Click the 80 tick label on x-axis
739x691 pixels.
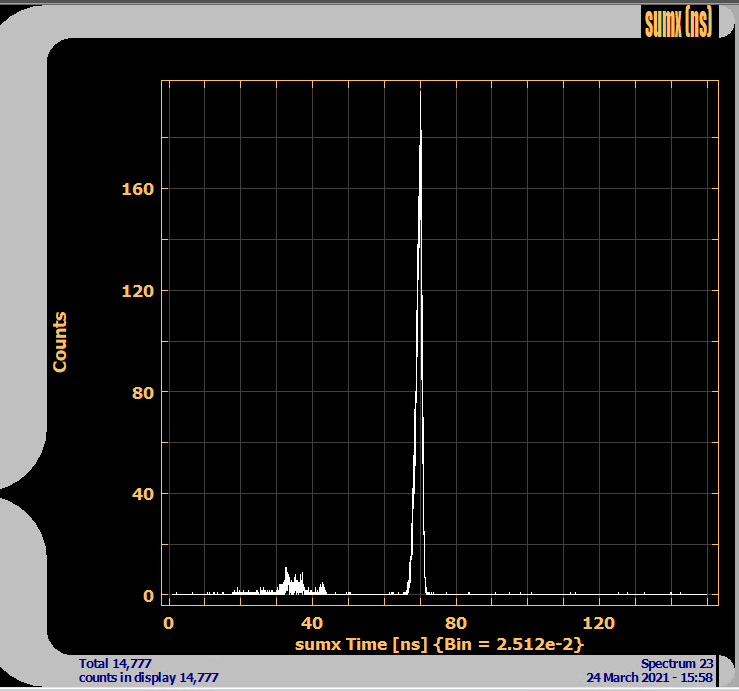[x=457, y=623]
